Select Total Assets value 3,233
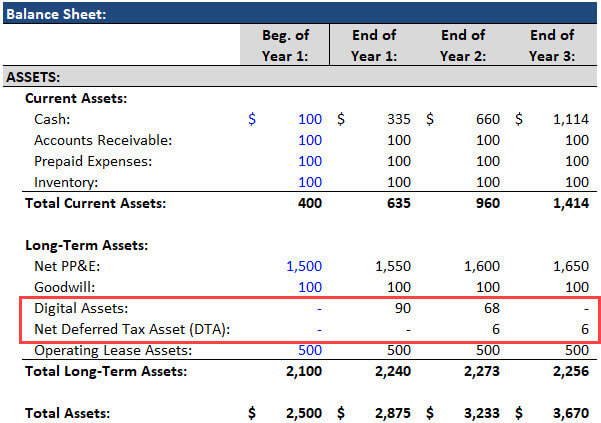601x423 pixels. click(482, 413)
